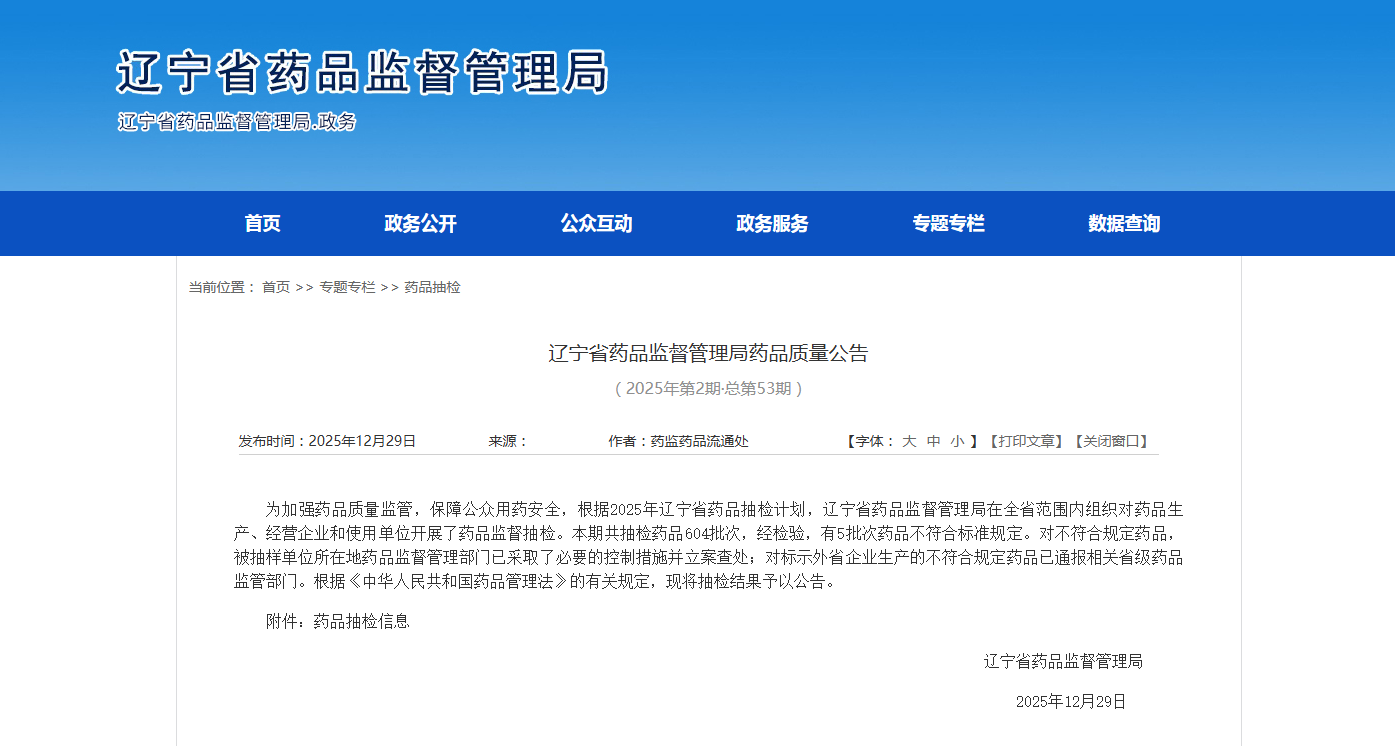The image size is (1395, 746).
Task: Click the 辽宁省药品监督管理局 site title logo
Action: point(362,72)
